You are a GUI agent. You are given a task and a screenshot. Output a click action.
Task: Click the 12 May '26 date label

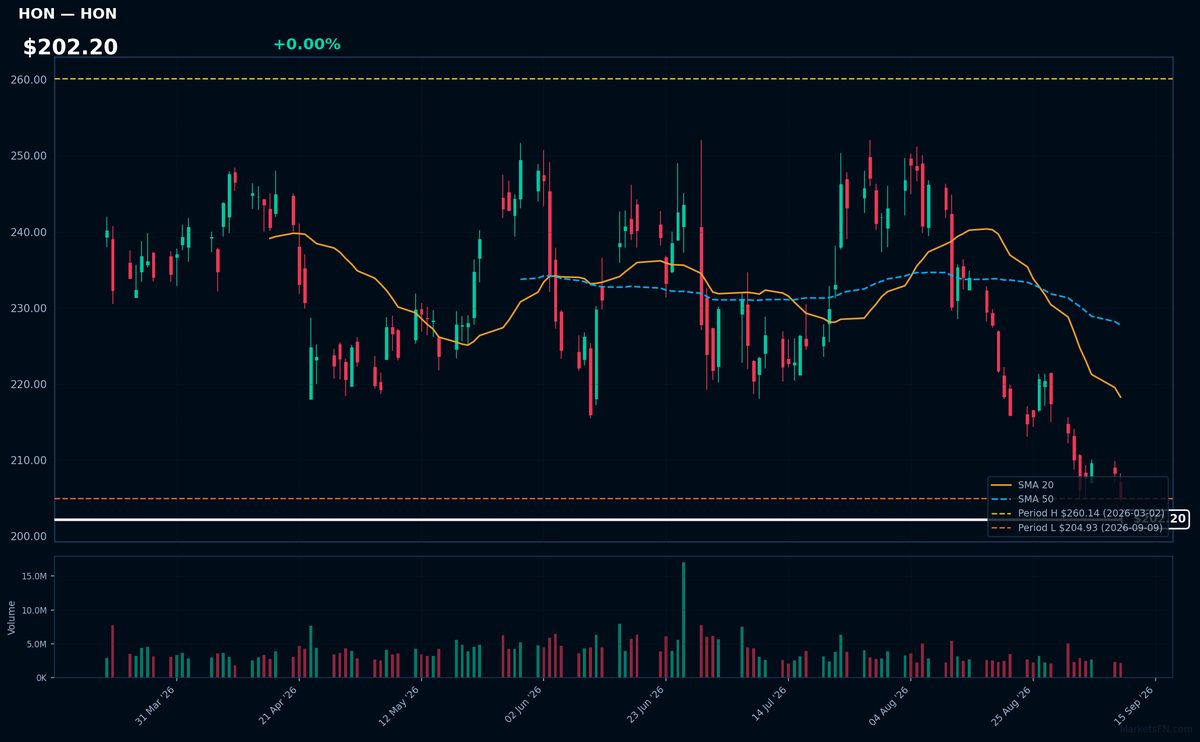[400, 704]
